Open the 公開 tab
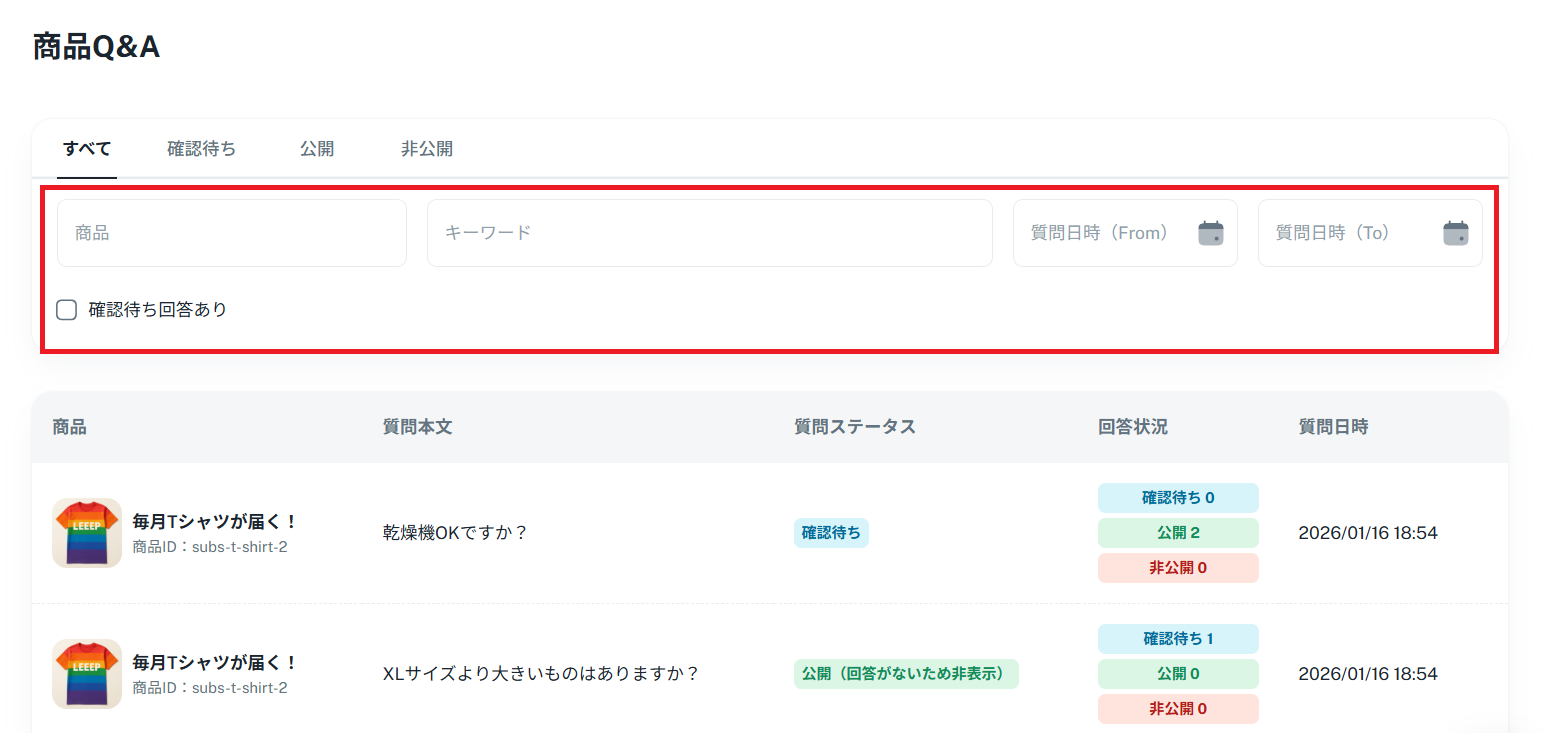This screenshot has width=1546, height=733. pos(317,149)
